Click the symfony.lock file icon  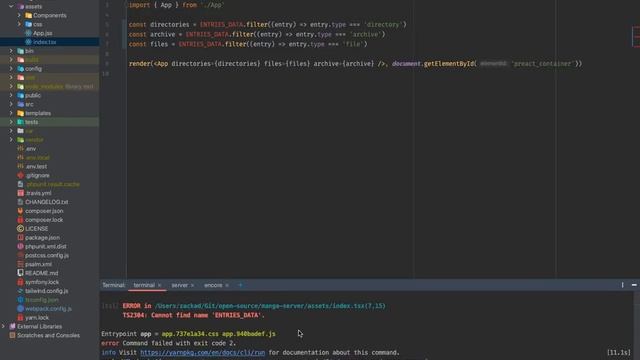pyautogui.click(x=20, y=282)
